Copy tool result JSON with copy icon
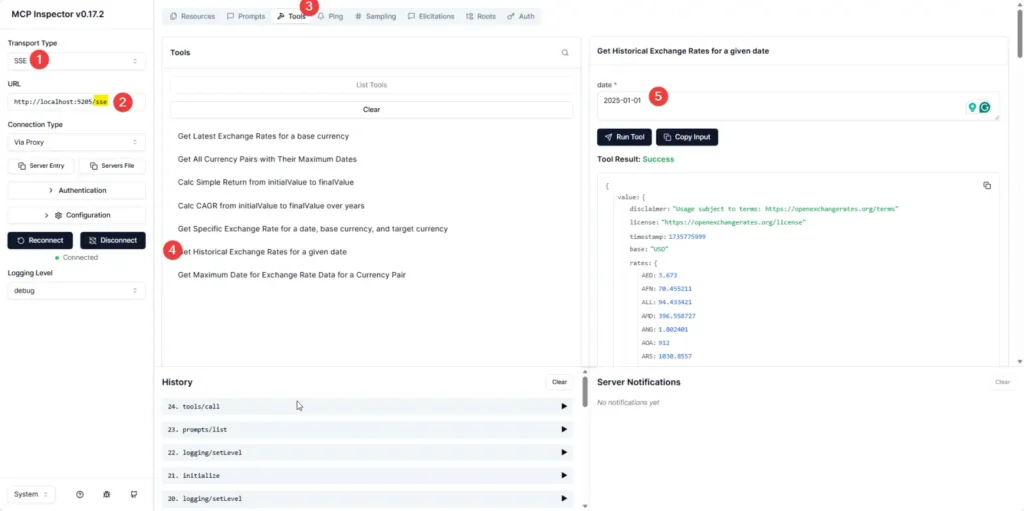The width and height of the screenshot is (1024, 511). coord(986,185)
